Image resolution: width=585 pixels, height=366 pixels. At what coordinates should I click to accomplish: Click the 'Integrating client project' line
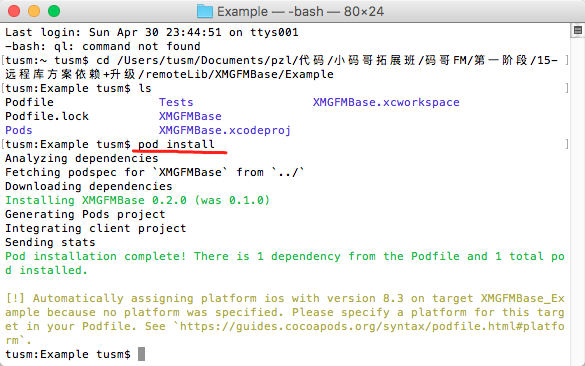click(96, 228)
